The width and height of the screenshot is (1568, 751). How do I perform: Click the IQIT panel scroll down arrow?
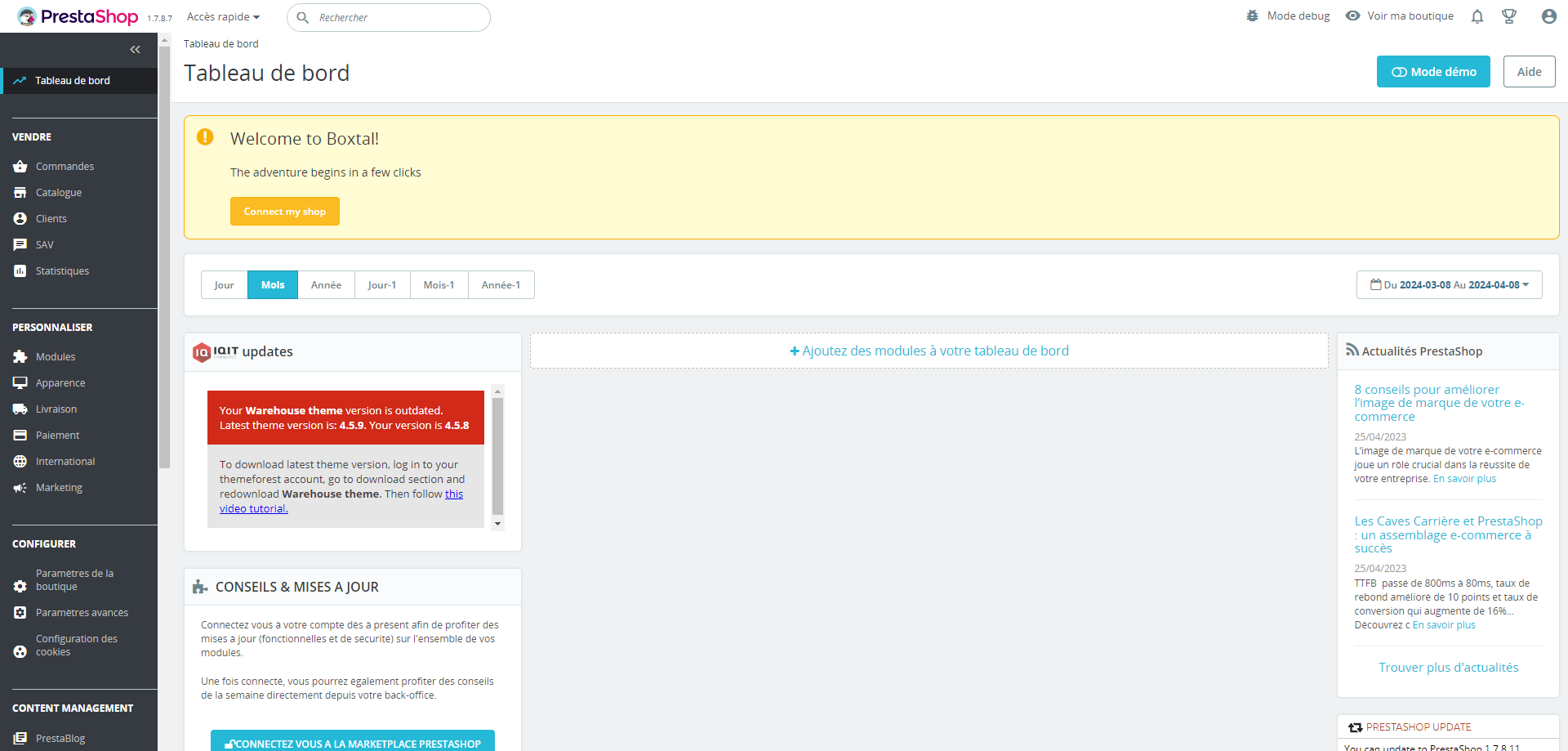tap(498, 524)
